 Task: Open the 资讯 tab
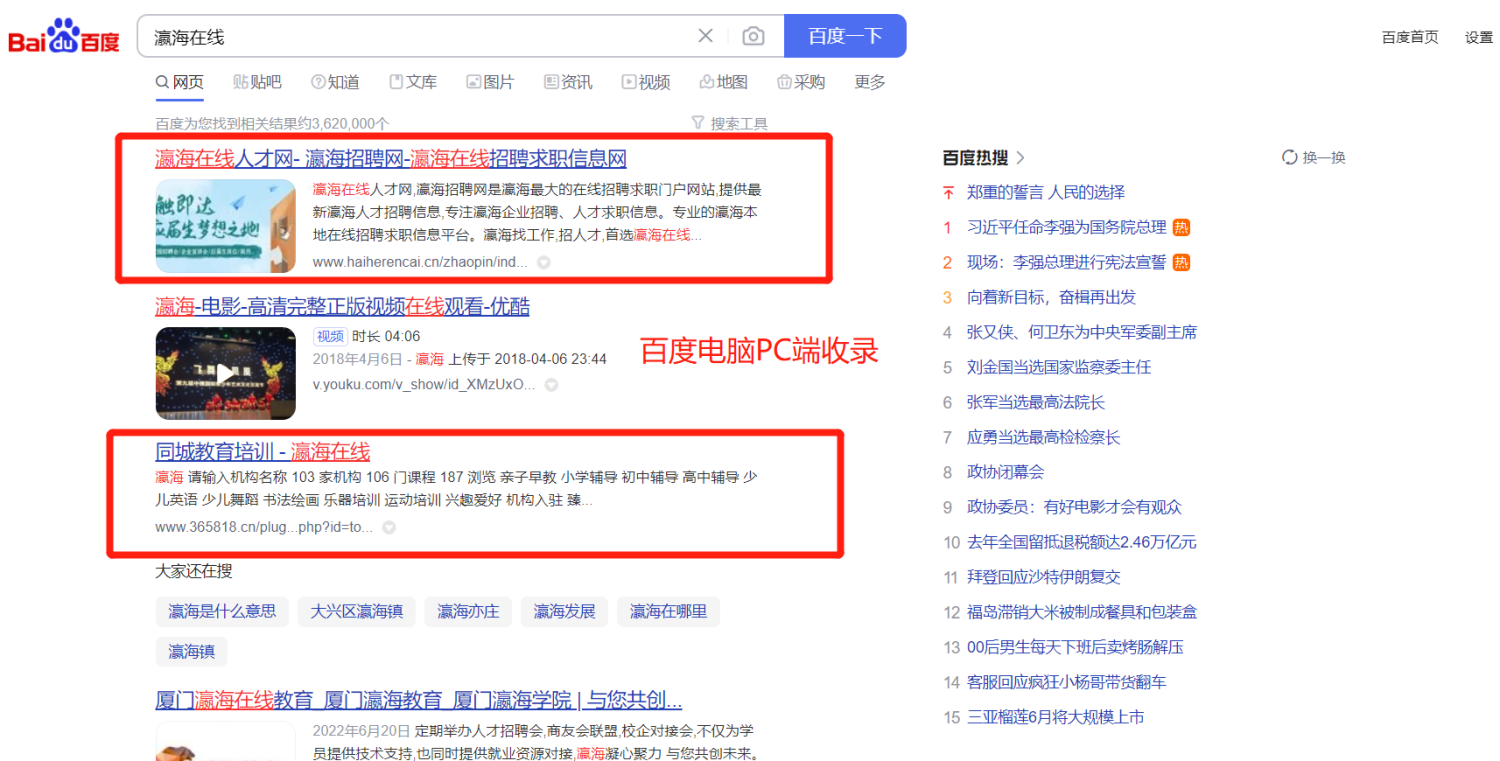568,82
